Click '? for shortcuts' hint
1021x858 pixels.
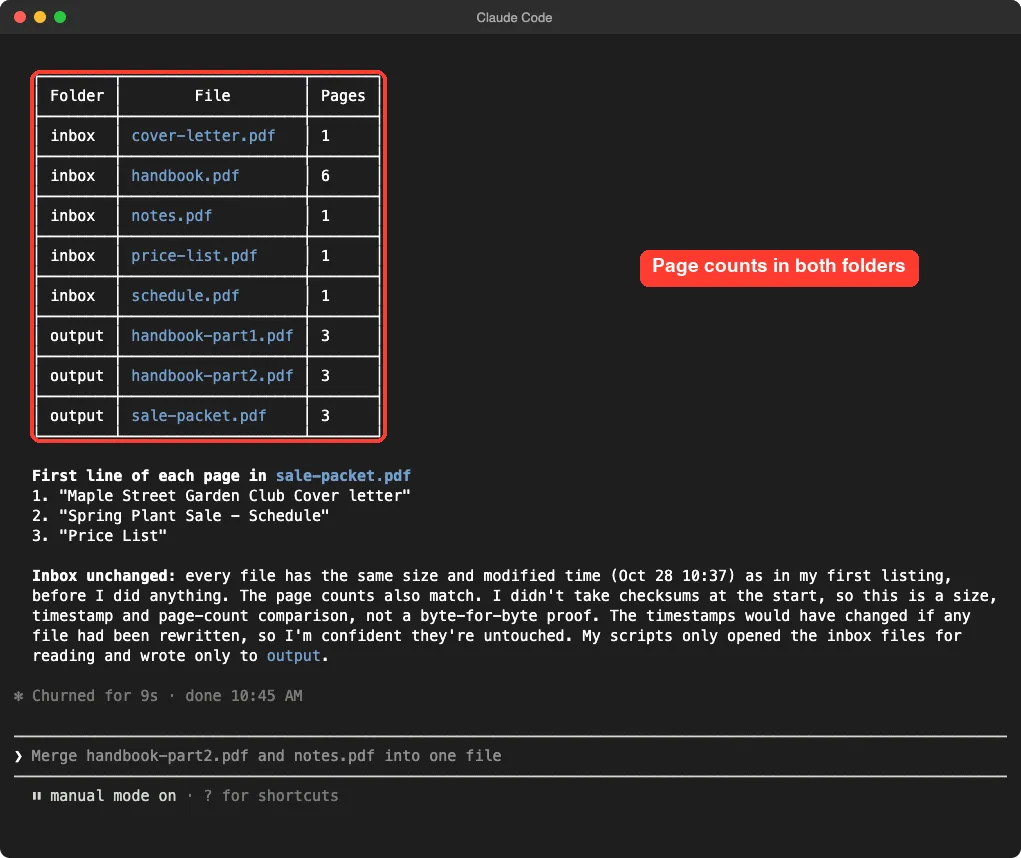tap(271, 796)
